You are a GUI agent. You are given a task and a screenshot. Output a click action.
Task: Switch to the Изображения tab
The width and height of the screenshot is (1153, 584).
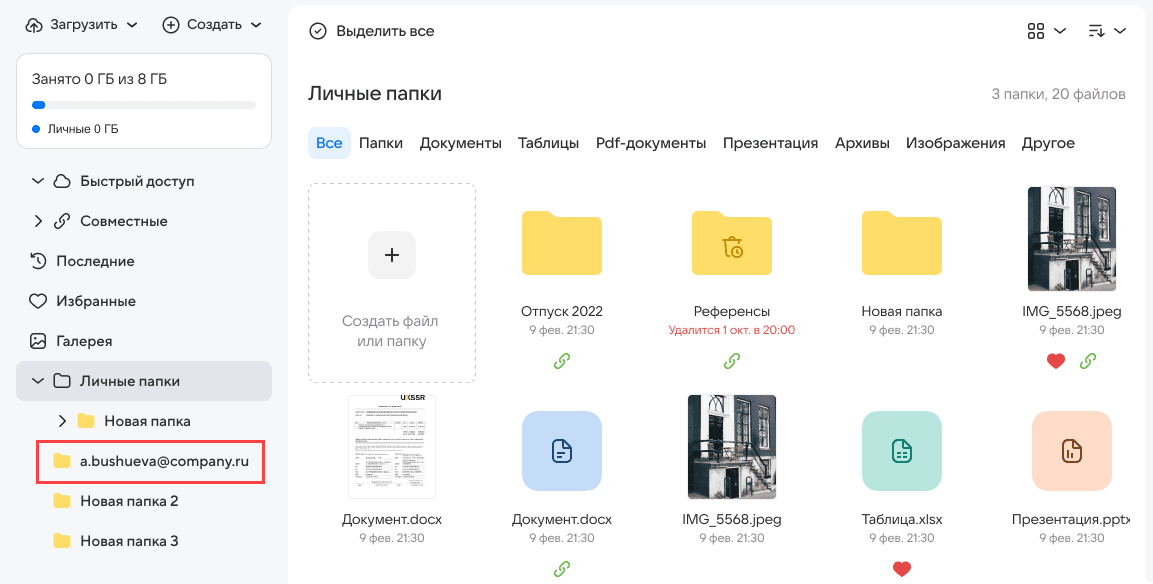pos(955,143)
